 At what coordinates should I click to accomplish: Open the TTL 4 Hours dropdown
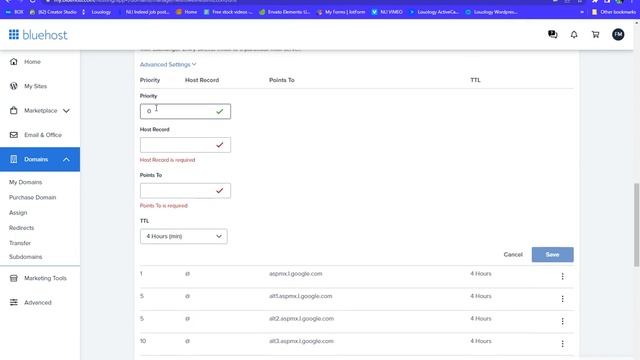pyautogui.click(x=184, y=236)
